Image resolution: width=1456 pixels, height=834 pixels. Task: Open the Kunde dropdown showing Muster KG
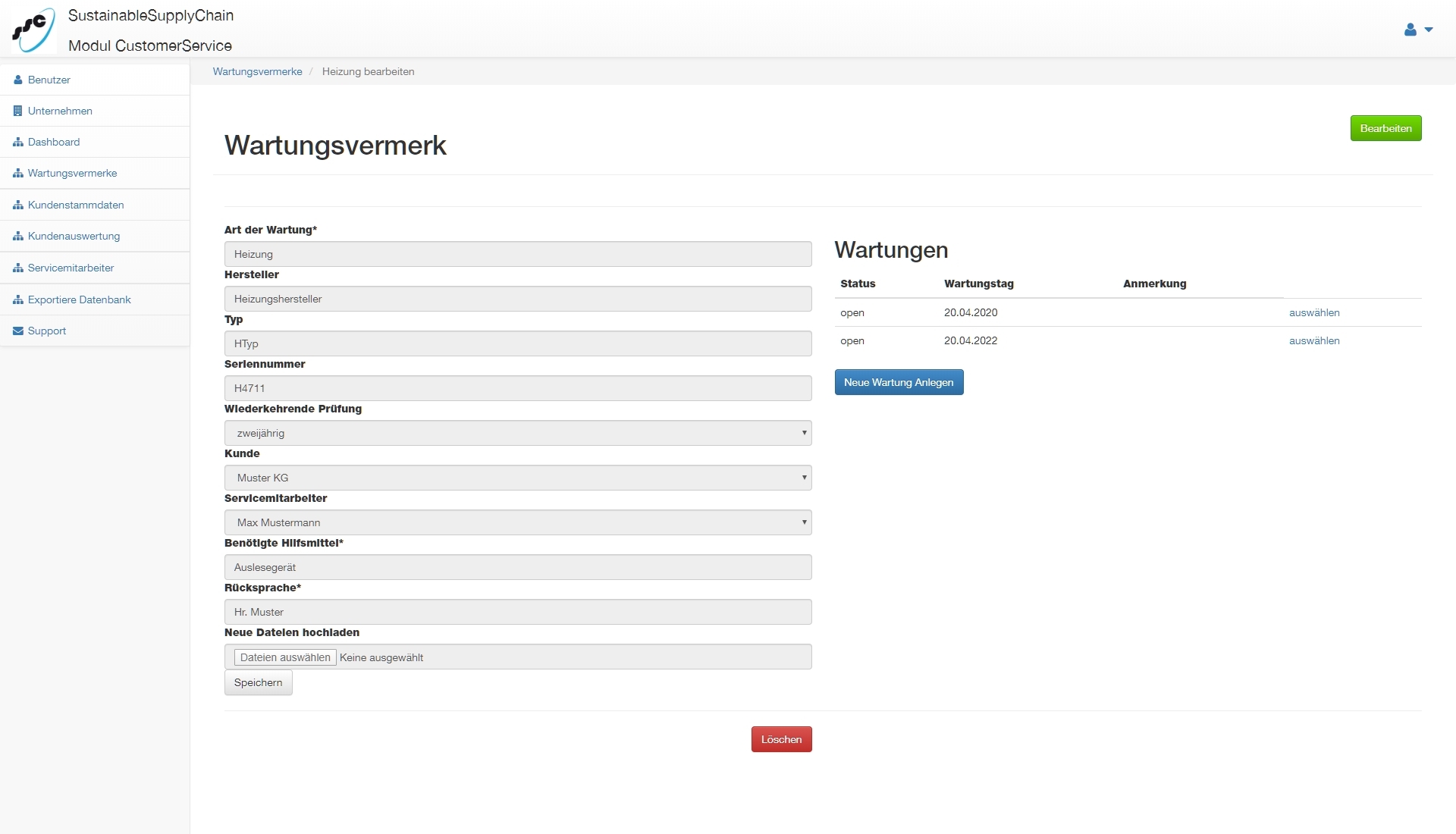[518, 478]
